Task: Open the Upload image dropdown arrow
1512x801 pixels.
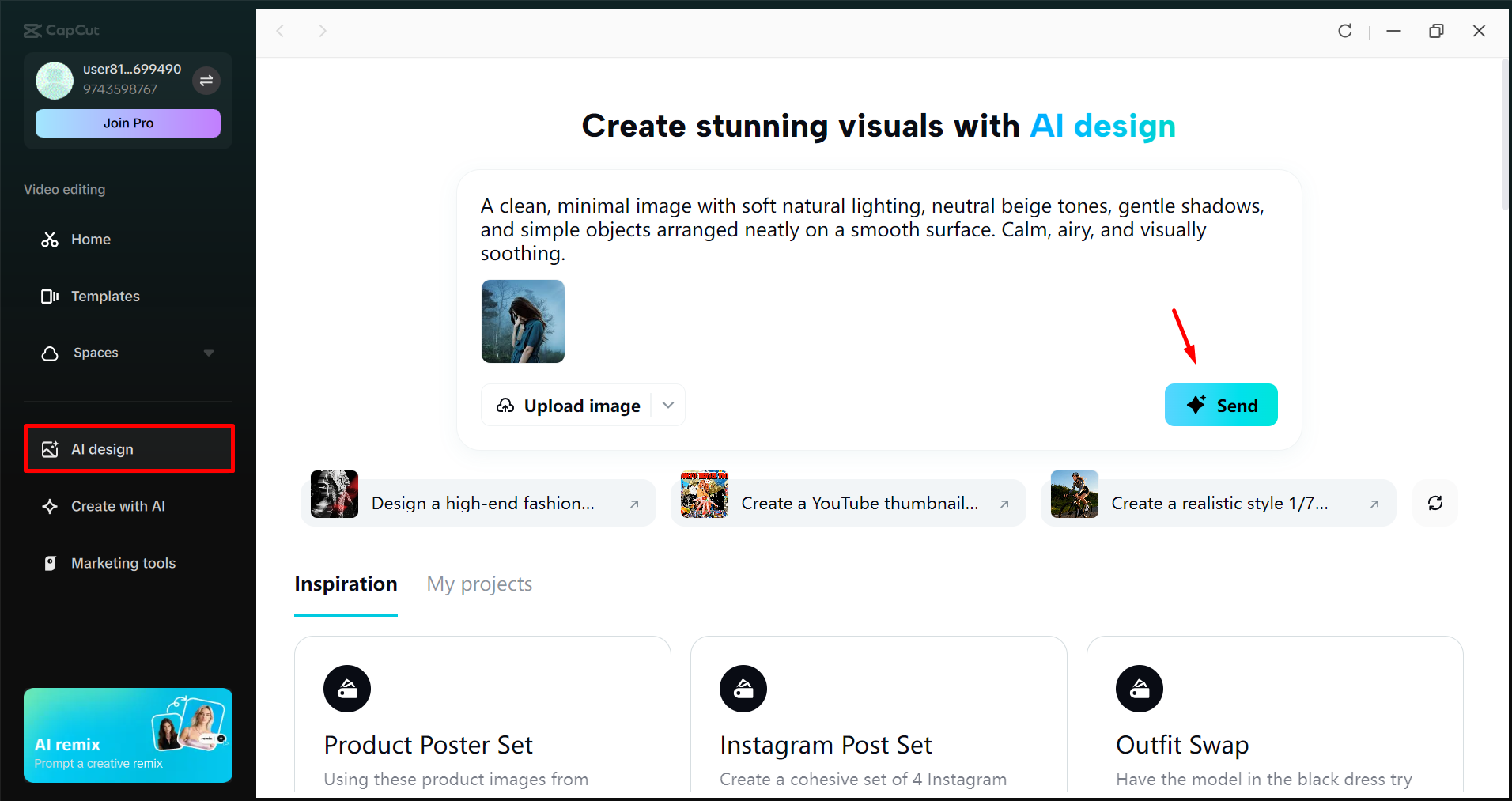Action: (x=668, y=405)
